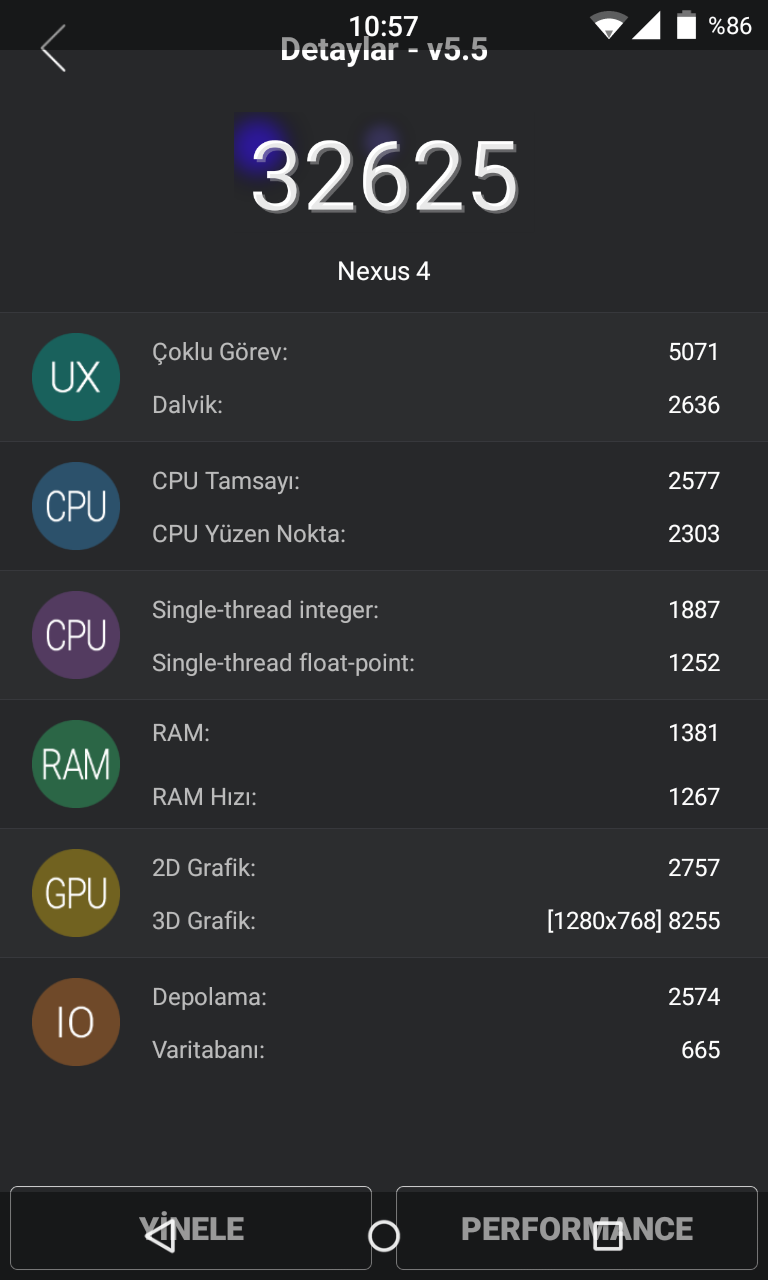
Task: Tap the total score 32625
Action: point(385,178)
